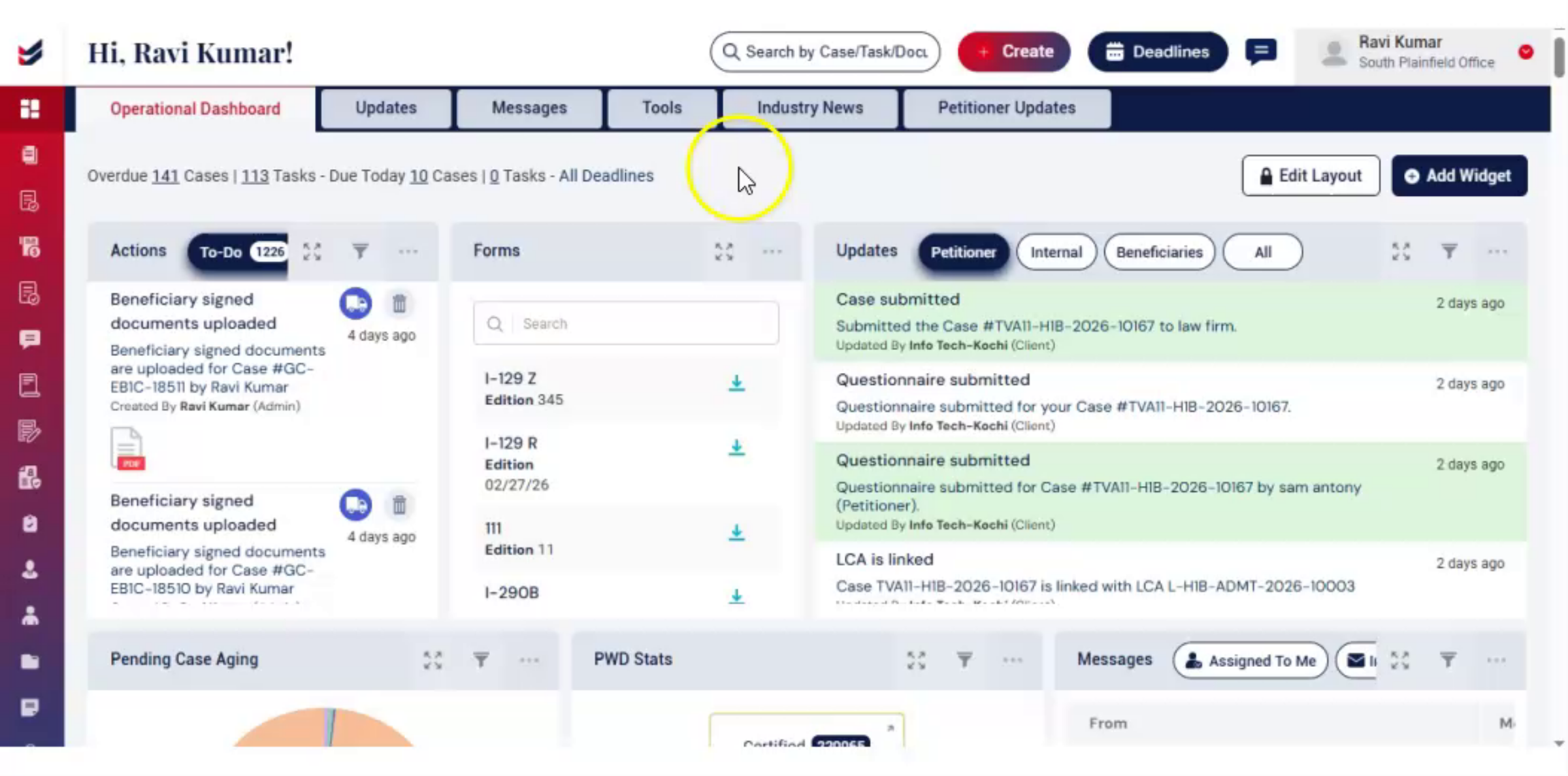This screenshot has width=1568, height=776.
Task: Download the I-290B form
Action: [x=736, y=596]
